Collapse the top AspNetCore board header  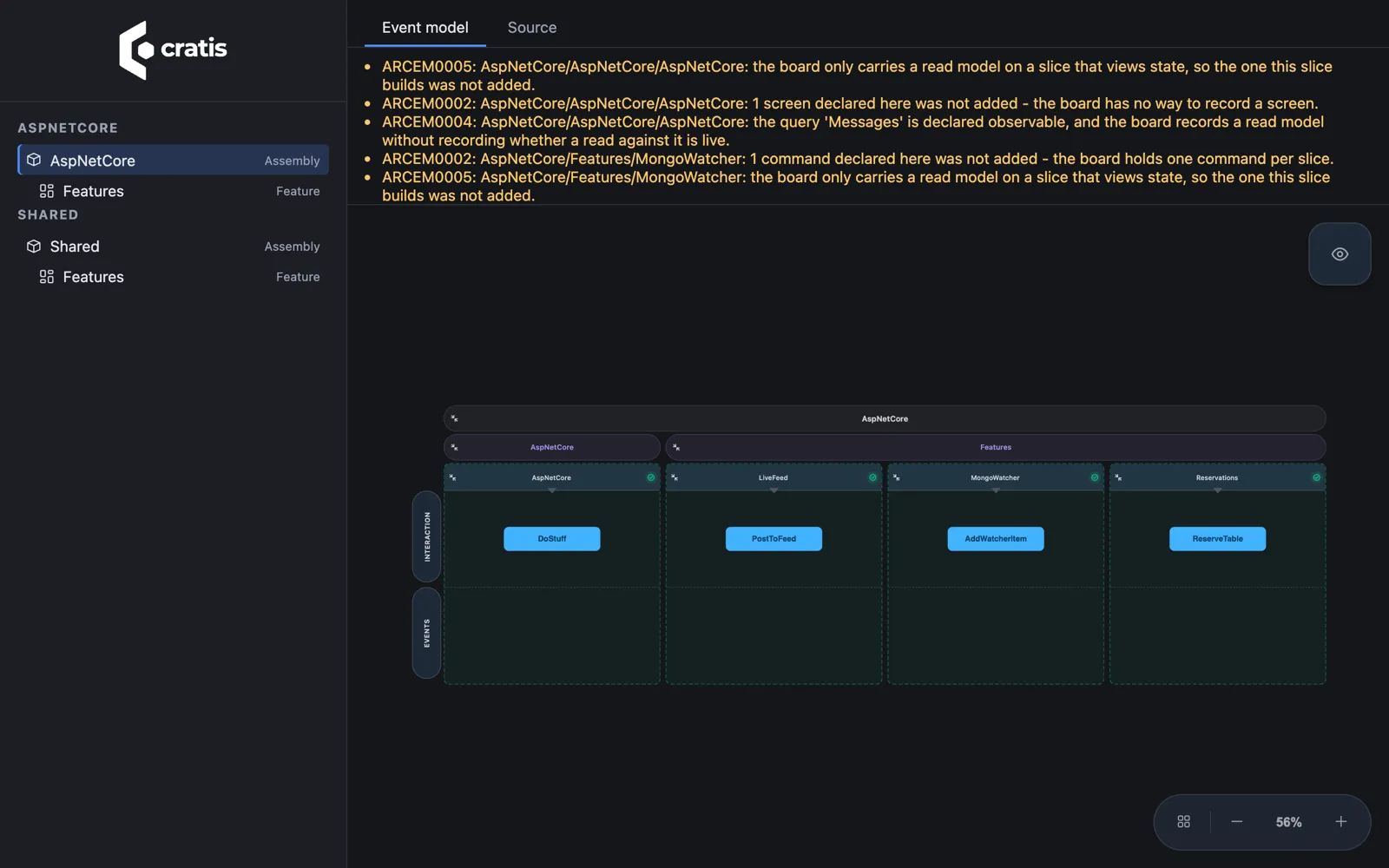[454, 418]
